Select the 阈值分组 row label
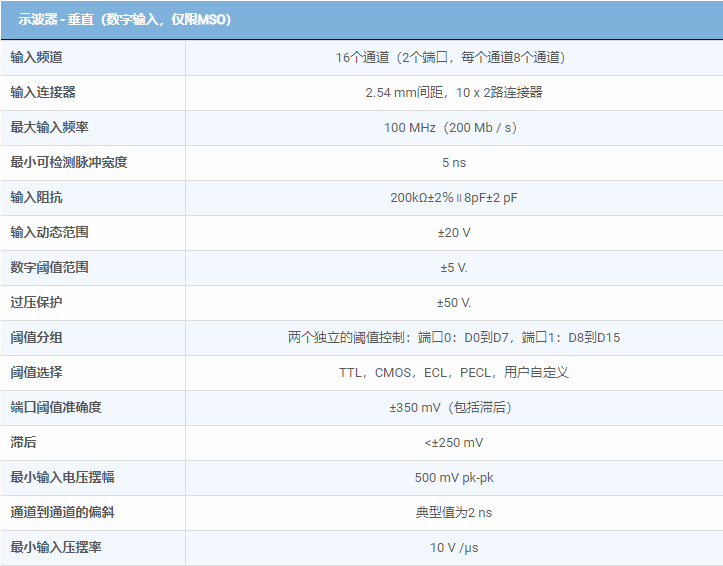723x566 pixels. click(x=36, y=337)
